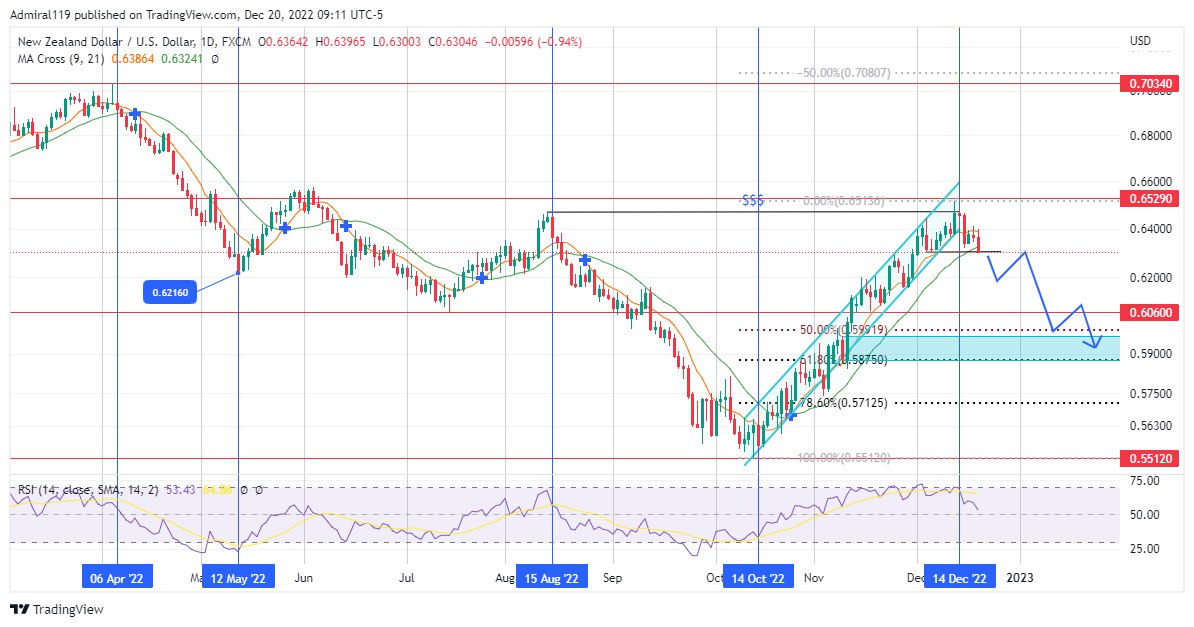This screenshot has height=627, width=1194.
Task: Click 0.59000 on the price axis
Action: [x=1151, y=353]
